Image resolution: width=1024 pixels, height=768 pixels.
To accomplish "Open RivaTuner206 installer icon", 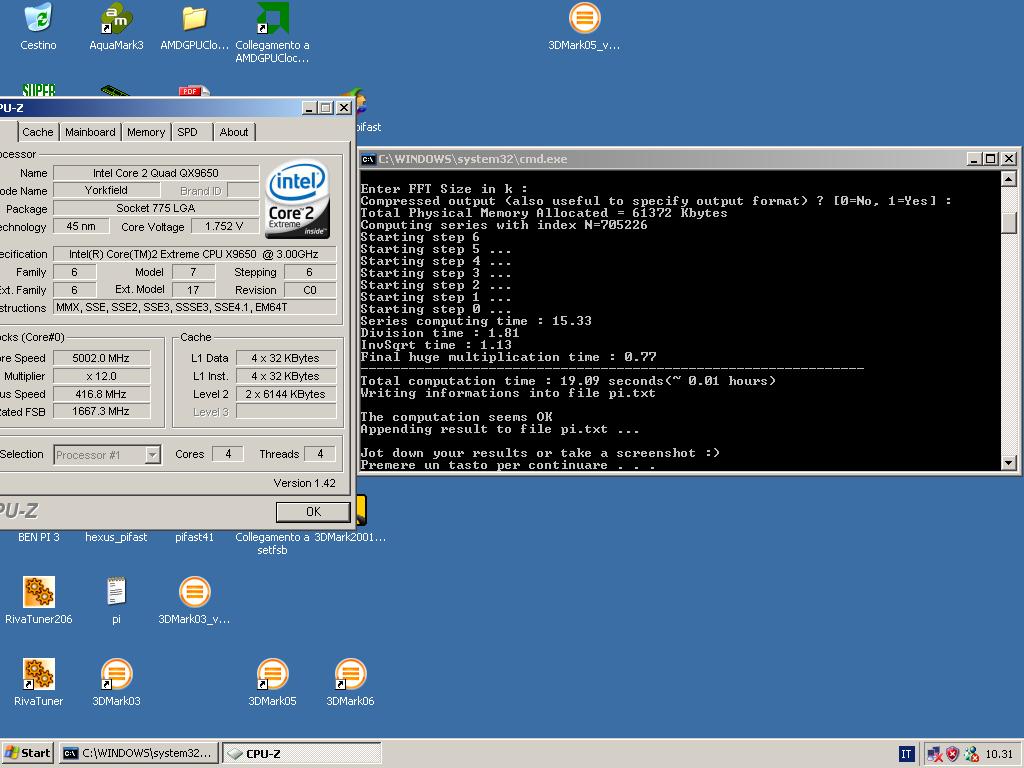I will tap(39, 592).
